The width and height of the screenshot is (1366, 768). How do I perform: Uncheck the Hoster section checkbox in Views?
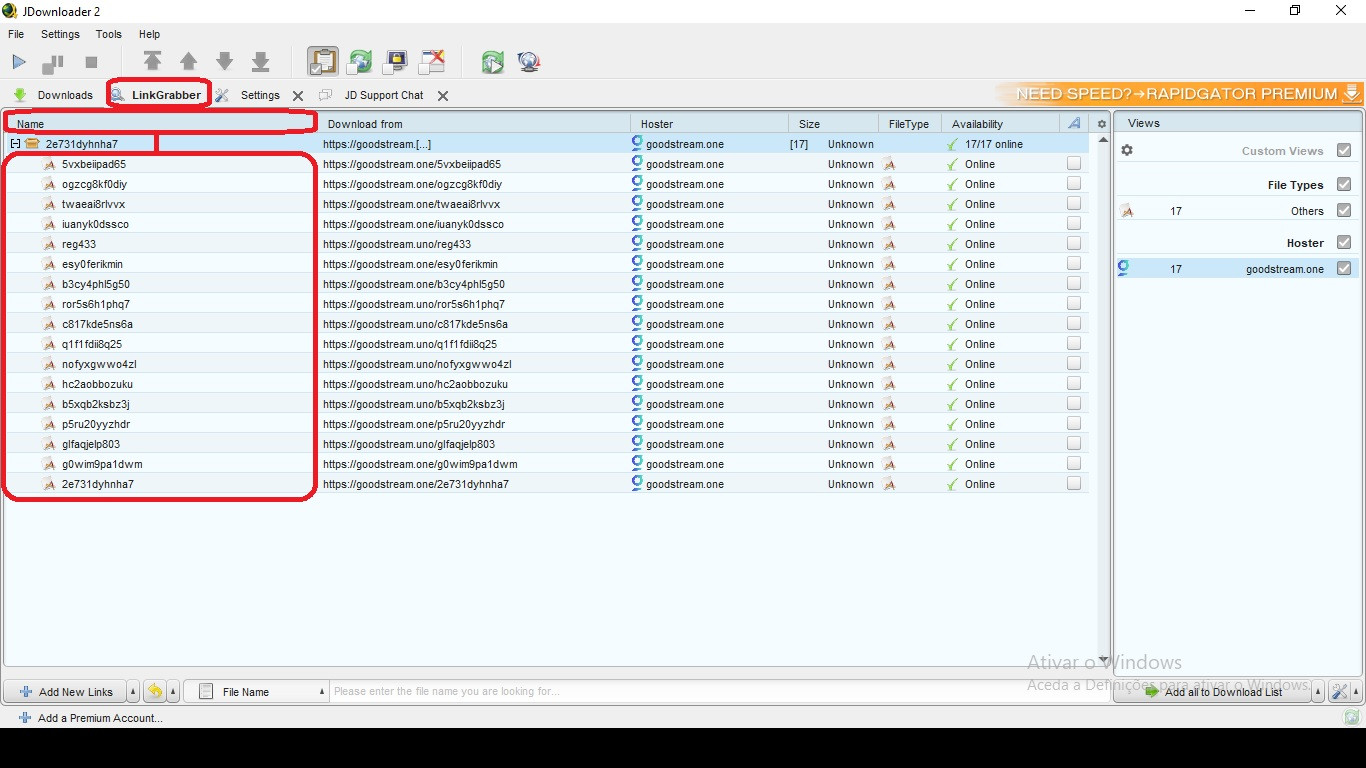1344,243
